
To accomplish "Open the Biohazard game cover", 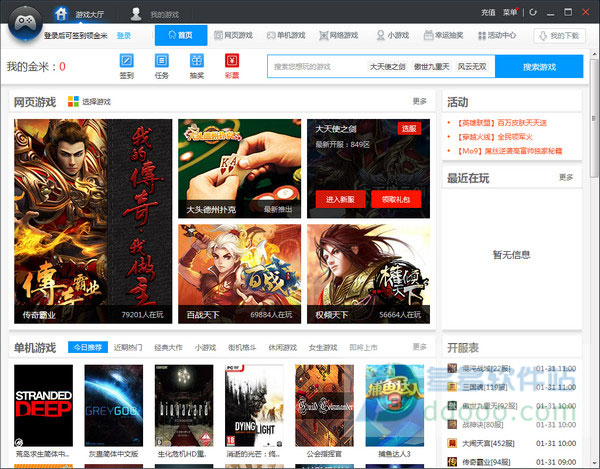I will tap(184, 405).
